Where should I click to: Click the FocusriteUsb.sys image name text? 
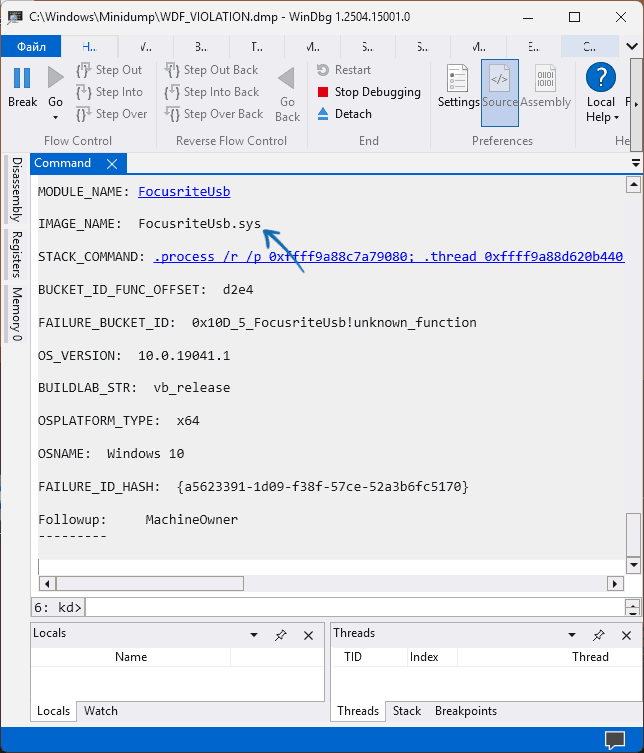(x=199, y=224)
